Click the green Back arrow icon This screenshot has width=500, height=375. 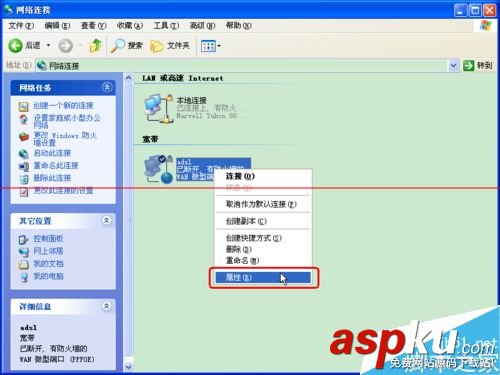(15, 45)
